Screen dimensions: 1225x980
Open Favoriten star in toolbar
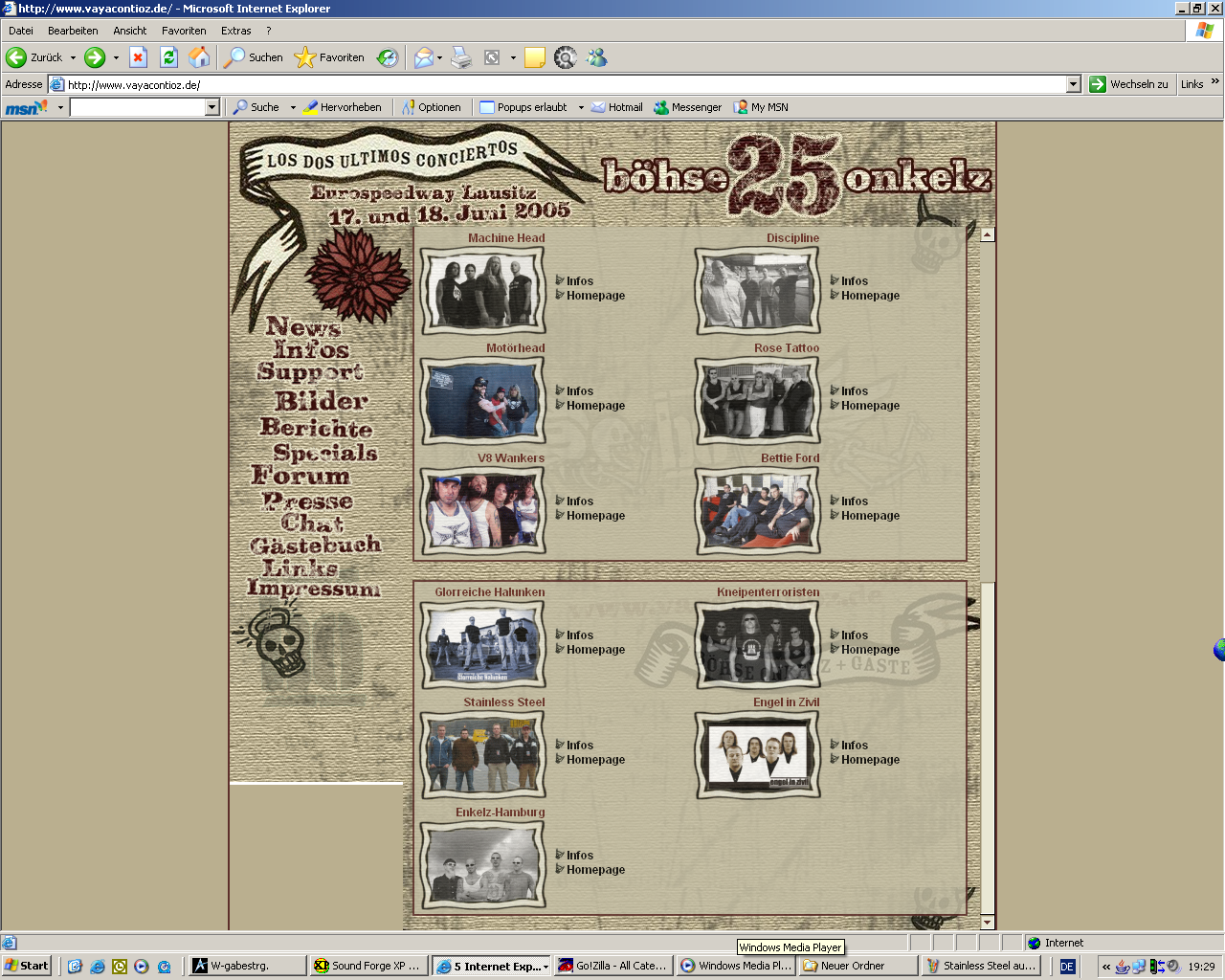pyautogui.click(x=329, y=57)
